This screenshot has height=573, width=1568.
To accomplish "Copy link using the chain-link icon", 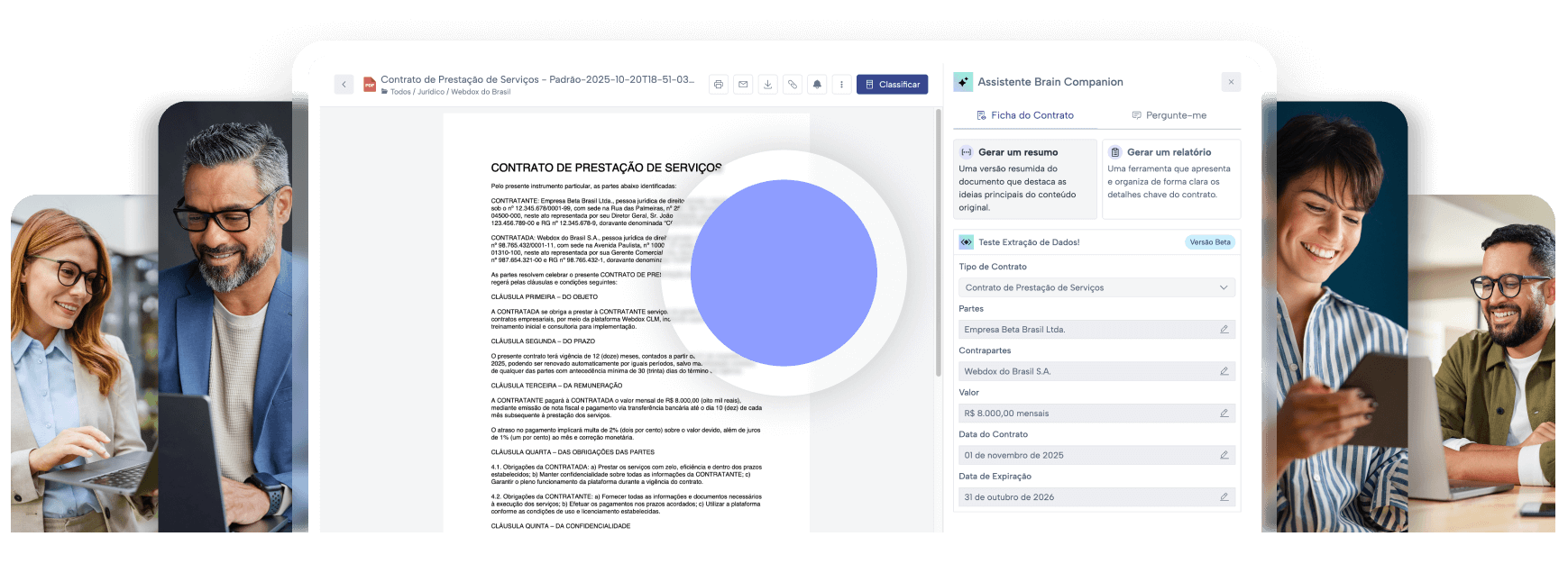I will [x=793, y=85].
